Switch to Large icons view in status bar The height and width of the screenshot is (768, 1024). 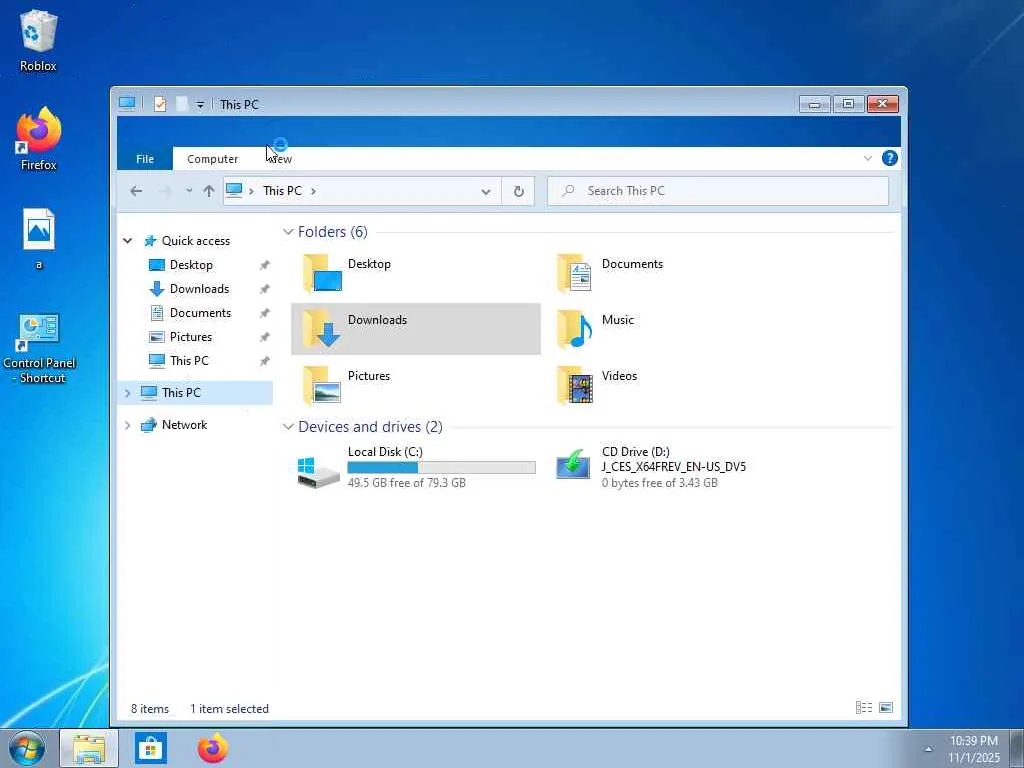tap(886, 707)
